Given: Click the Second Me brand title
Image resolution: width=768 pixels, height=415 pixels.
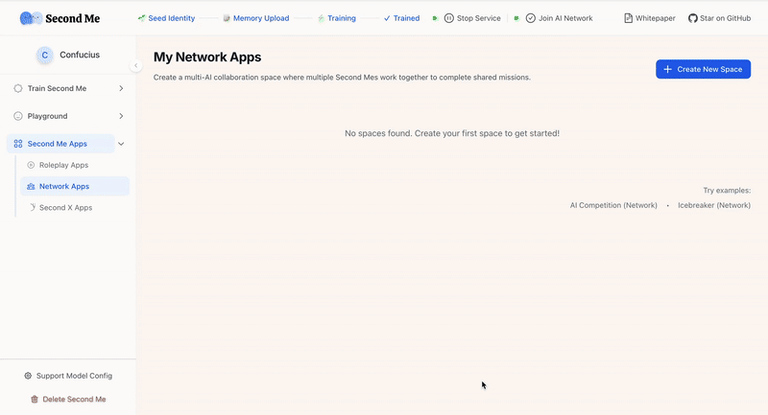Looking at the screenshot, I should click(72, 19).
